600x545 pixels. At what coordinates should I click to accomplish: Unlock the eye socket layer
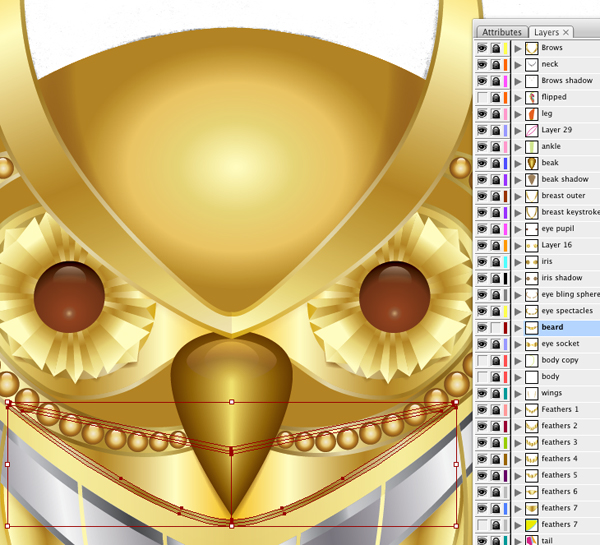(496, 344)
